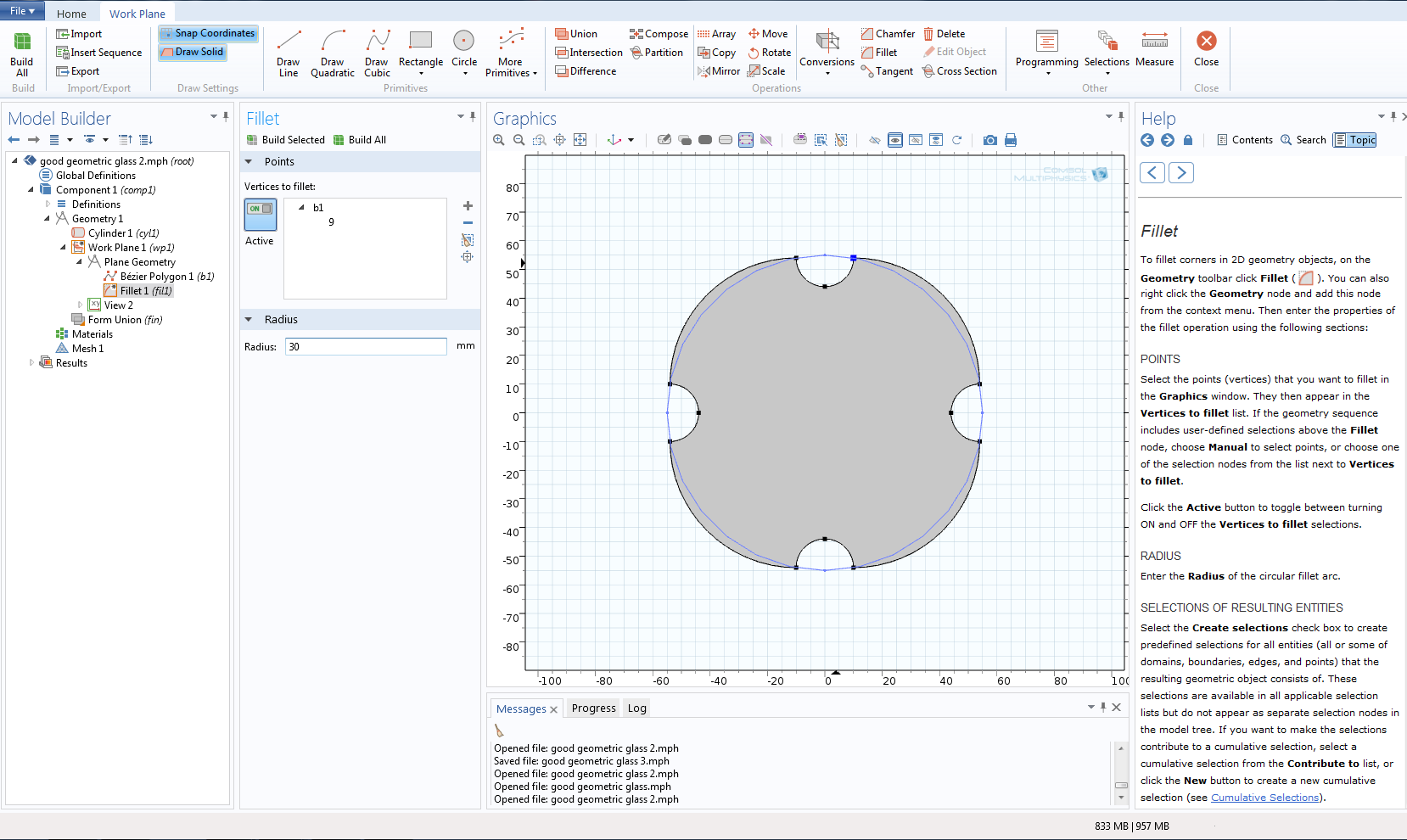This screenshot has width=1407, height=840.
Task: Open the Measure tool
Action: point(1154,49)
